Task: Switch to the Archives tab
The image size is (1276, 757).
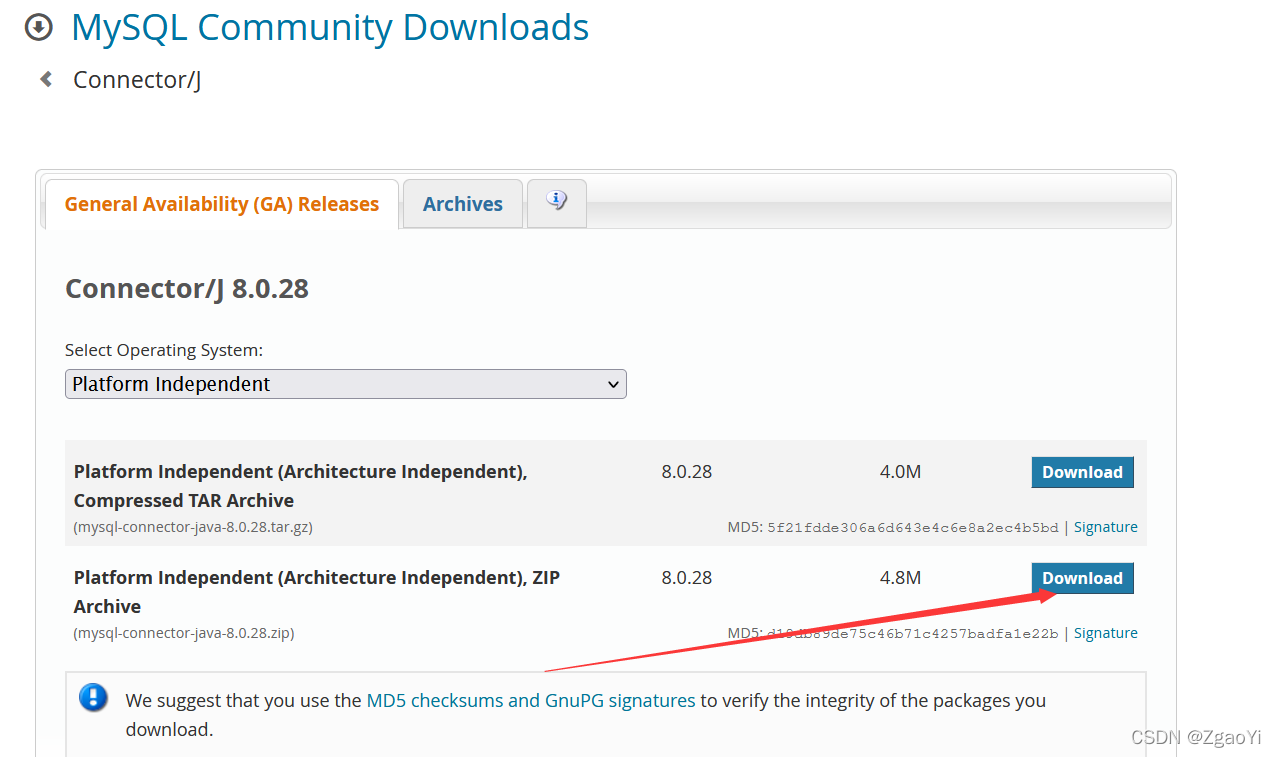Action: (463, 204)
